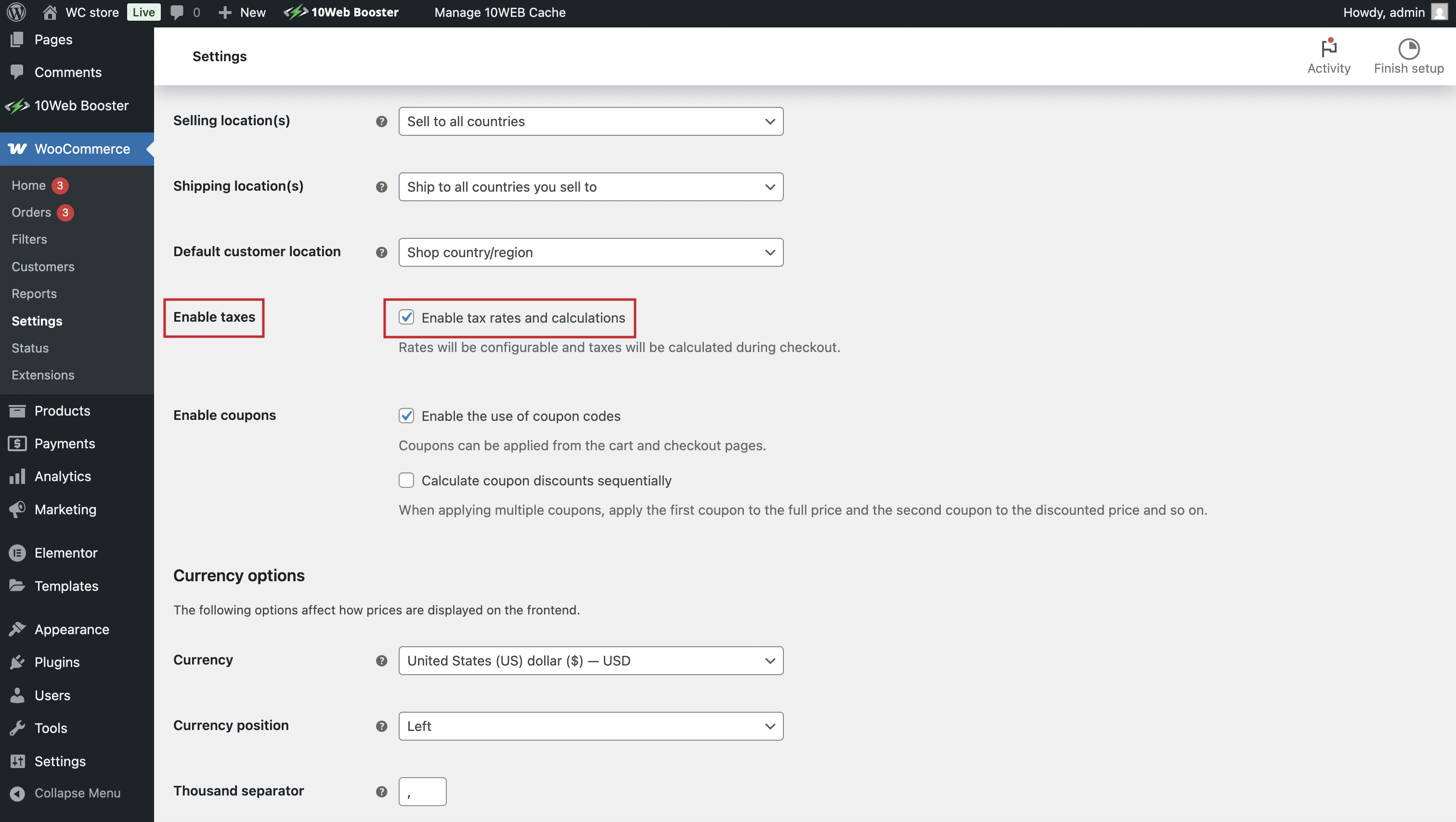Click help icon beside Default customer location
Viewport: 1456px width, 822px height.
point(381,253)
